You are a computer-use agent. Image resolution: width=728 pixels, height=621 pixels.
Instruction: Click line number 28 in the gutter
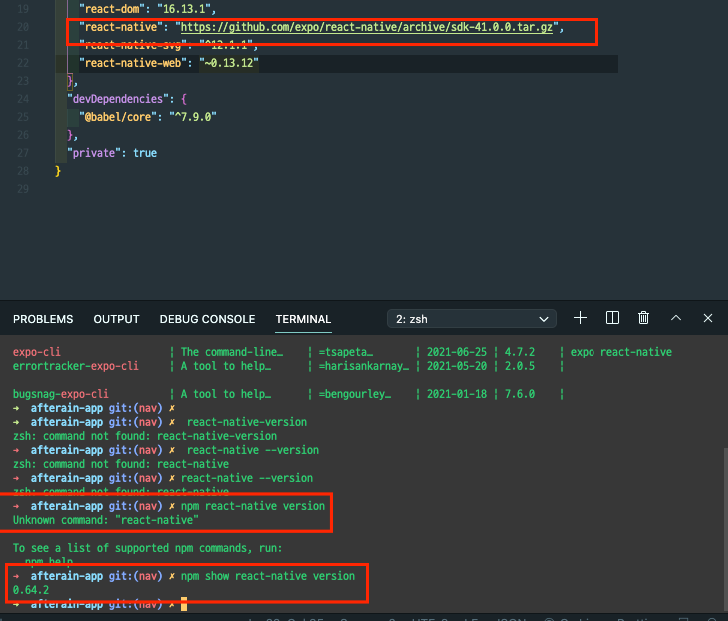pos(23,171)
